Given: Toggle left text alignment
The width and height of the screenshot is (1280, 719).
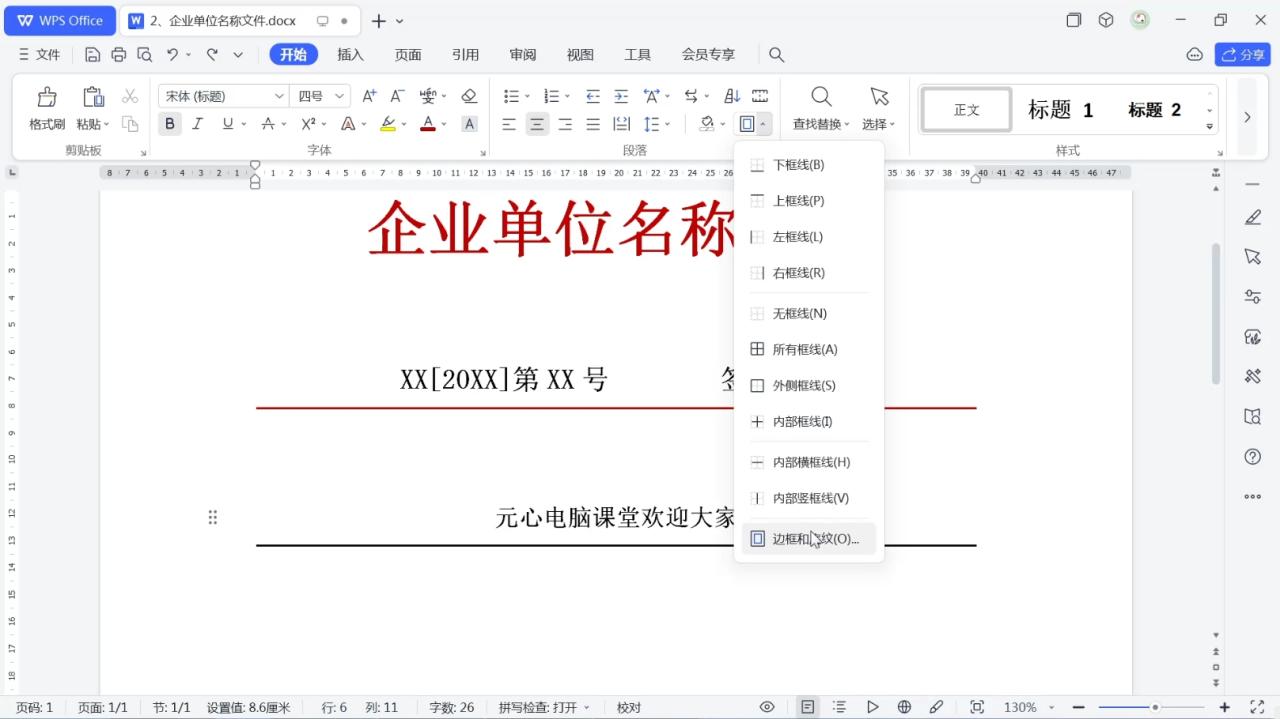Looking at the screenshot, I should pyautogui.click(x=509, y=124).
